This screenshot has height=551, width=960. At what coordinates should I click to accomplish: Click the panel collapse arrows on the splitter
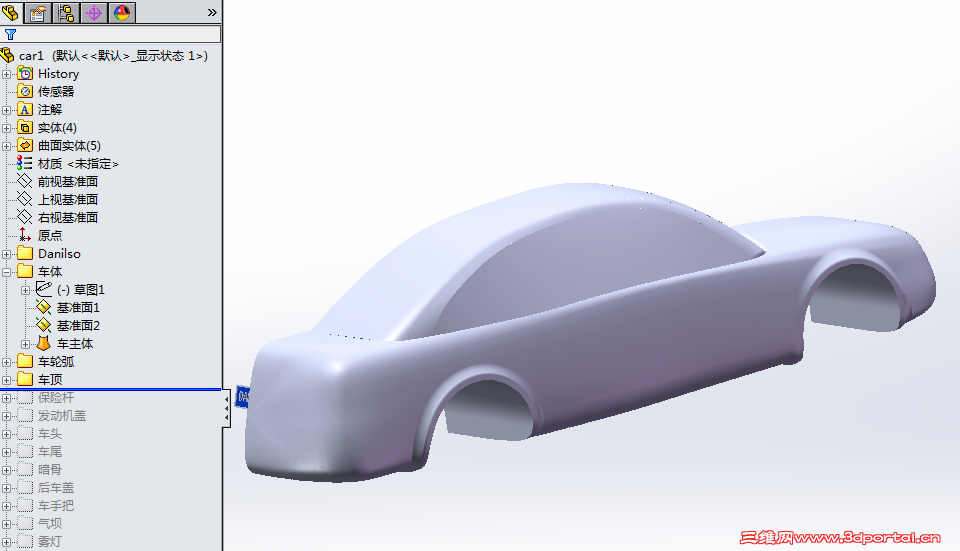[227, 408]
